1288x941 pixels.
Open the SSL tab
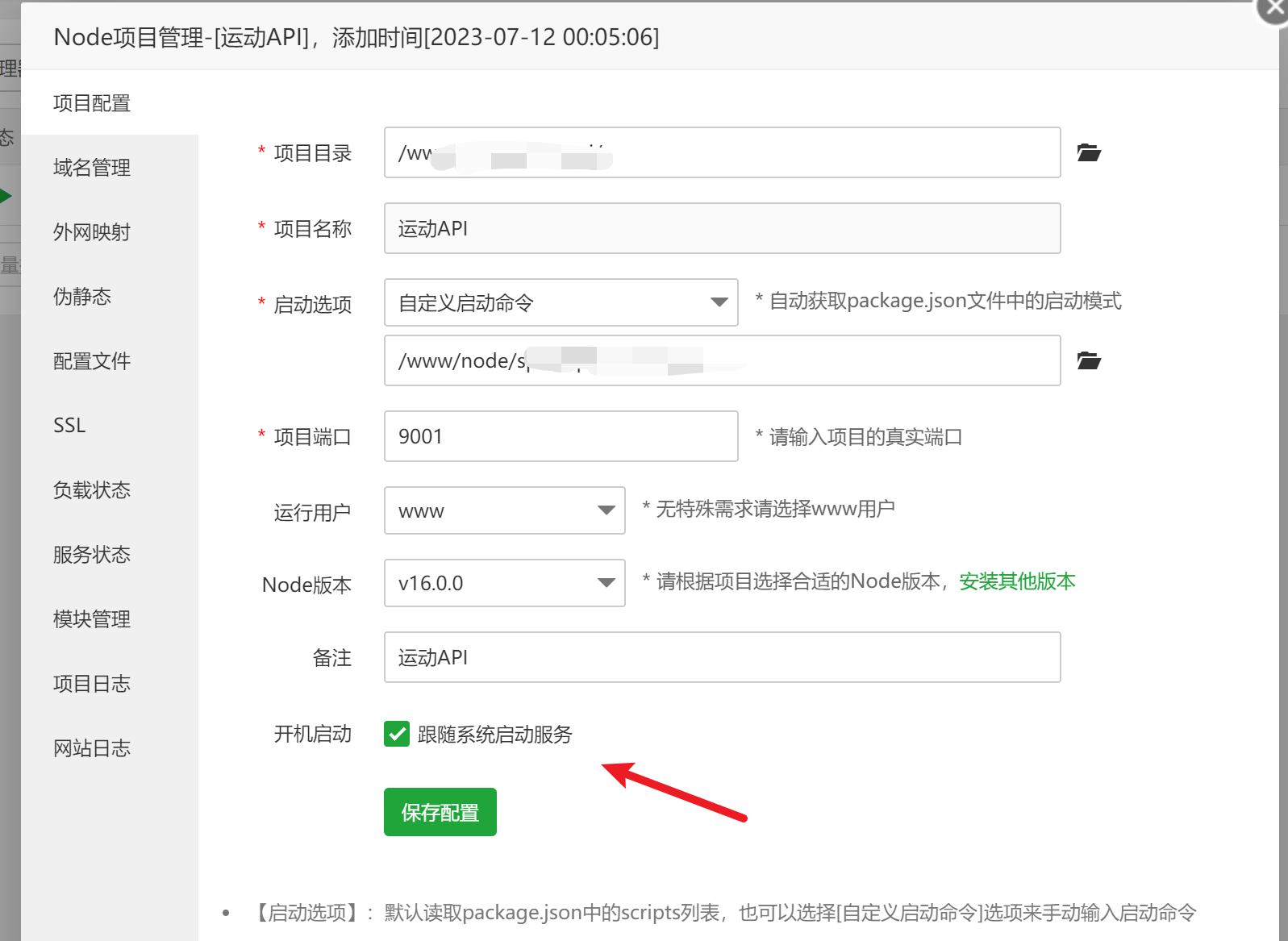pos(110,426)
